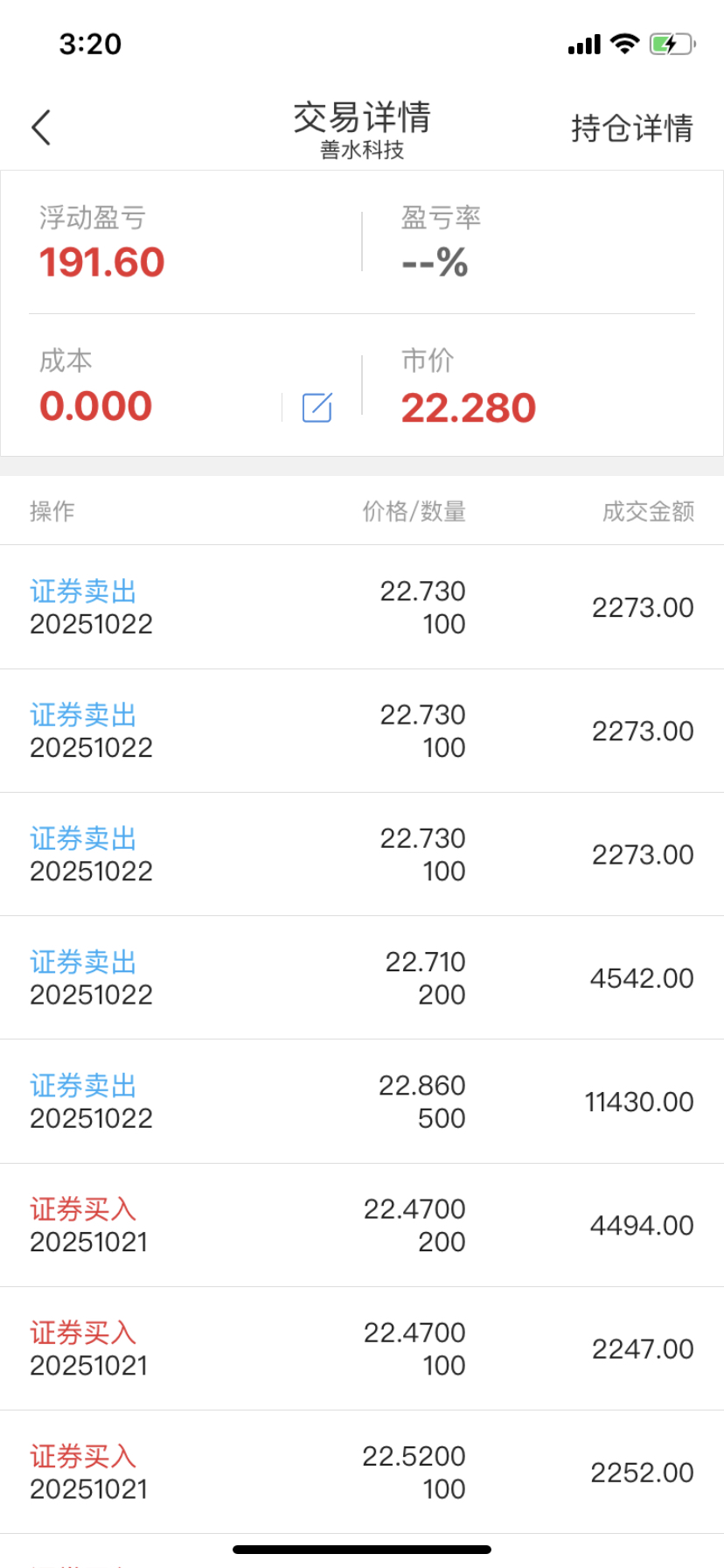Tap the 0.000 cost value
Screen dimensions: 724x1568
click(96, 406)
